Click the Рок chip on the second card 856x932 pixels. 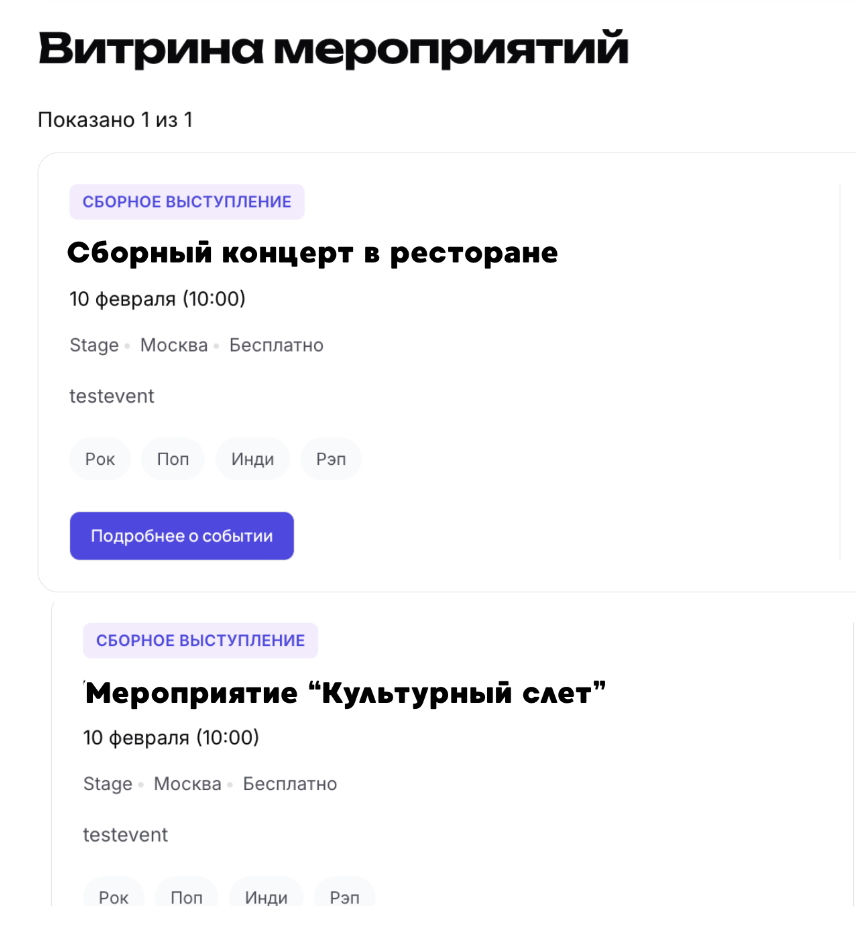[113, 897]
